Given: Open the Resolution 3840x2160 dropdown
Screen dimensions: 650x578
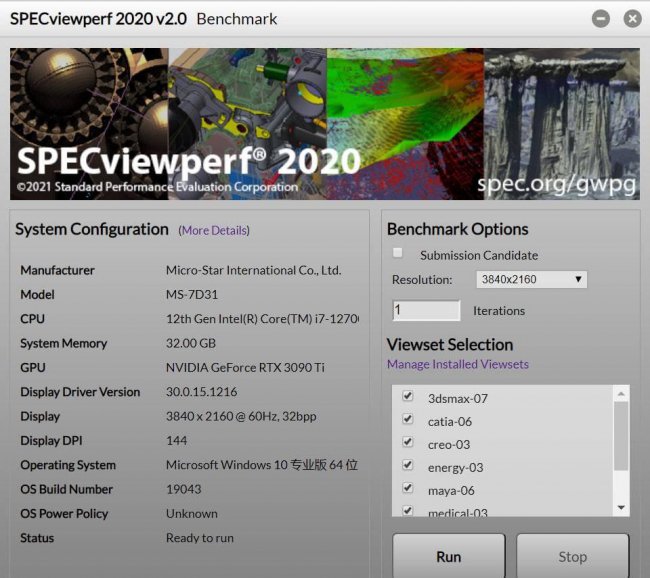Looking at the screenshot, I should [x=531, y=279].
